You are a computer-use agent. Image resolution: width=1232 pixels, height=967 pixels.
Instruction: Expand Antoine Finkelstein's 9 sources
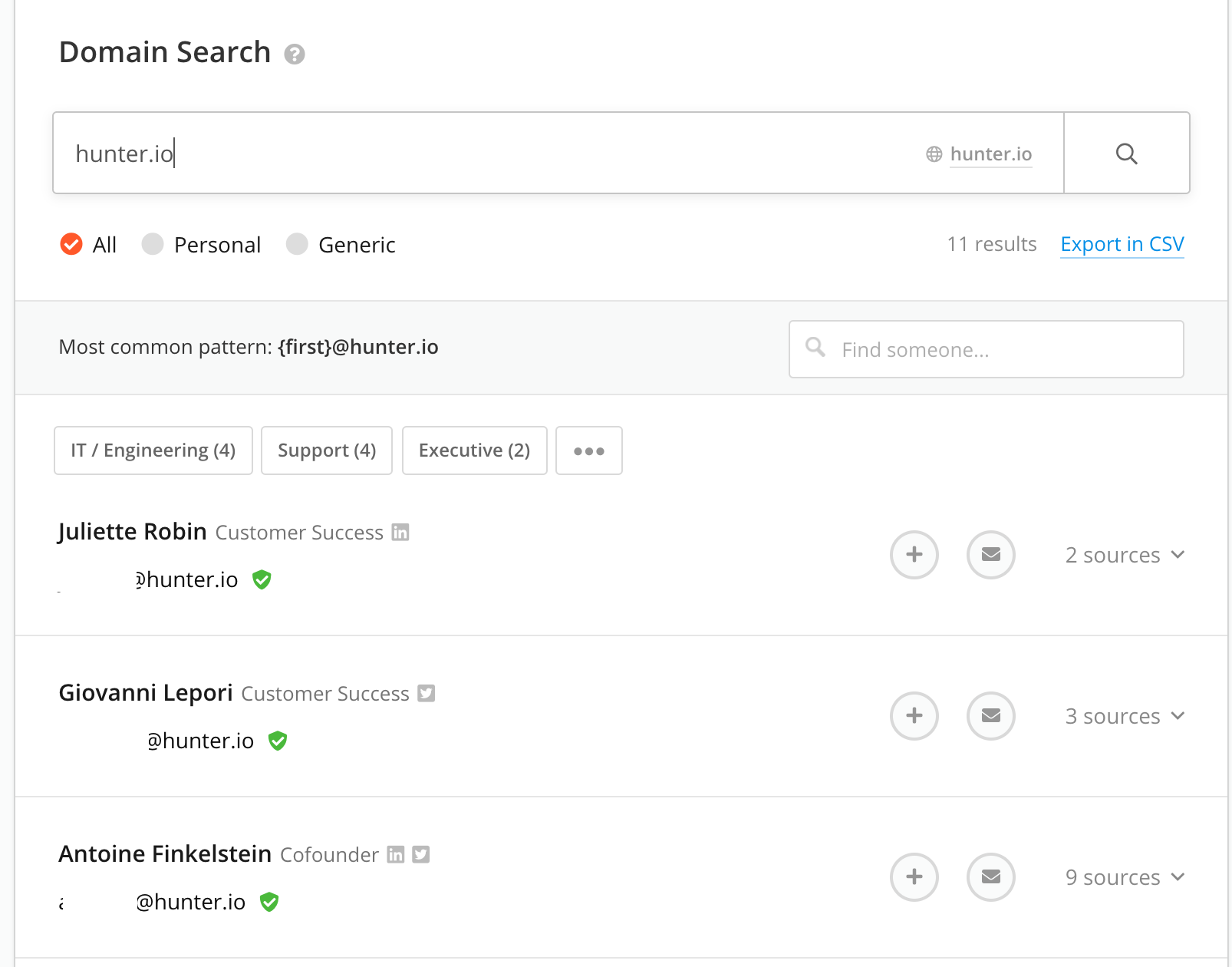point(1125,877)
